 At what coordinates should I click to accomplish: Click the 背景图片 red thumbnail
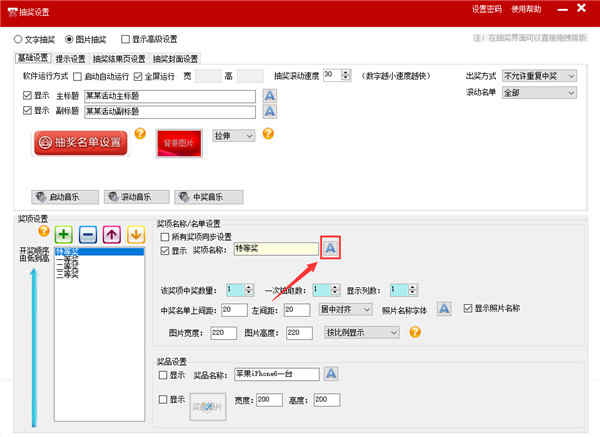pyautogui.click(x=179, y=143)
